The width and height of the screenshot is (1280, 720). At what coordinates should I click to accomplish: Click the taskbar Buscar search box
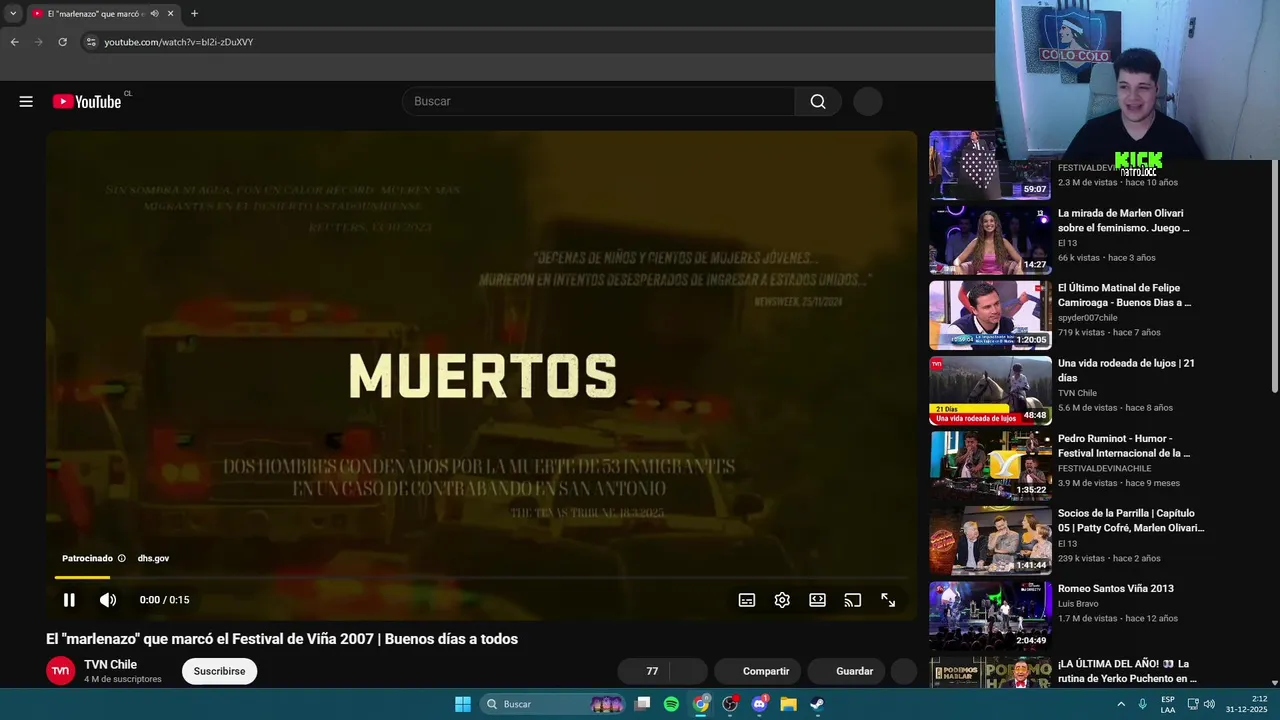coord(553,704)
